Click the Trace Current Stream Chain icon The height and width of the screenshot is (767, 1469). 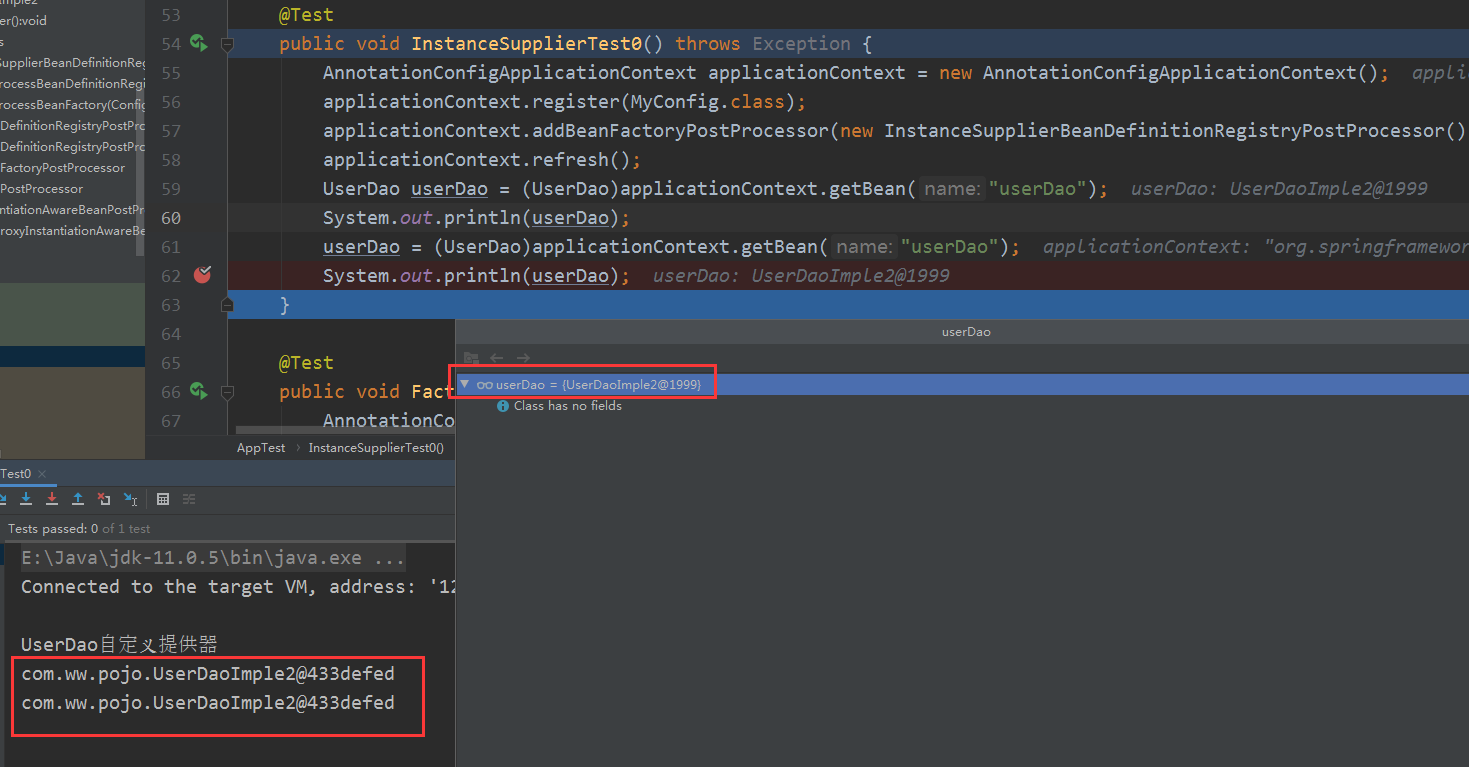(x=189, y=499)
